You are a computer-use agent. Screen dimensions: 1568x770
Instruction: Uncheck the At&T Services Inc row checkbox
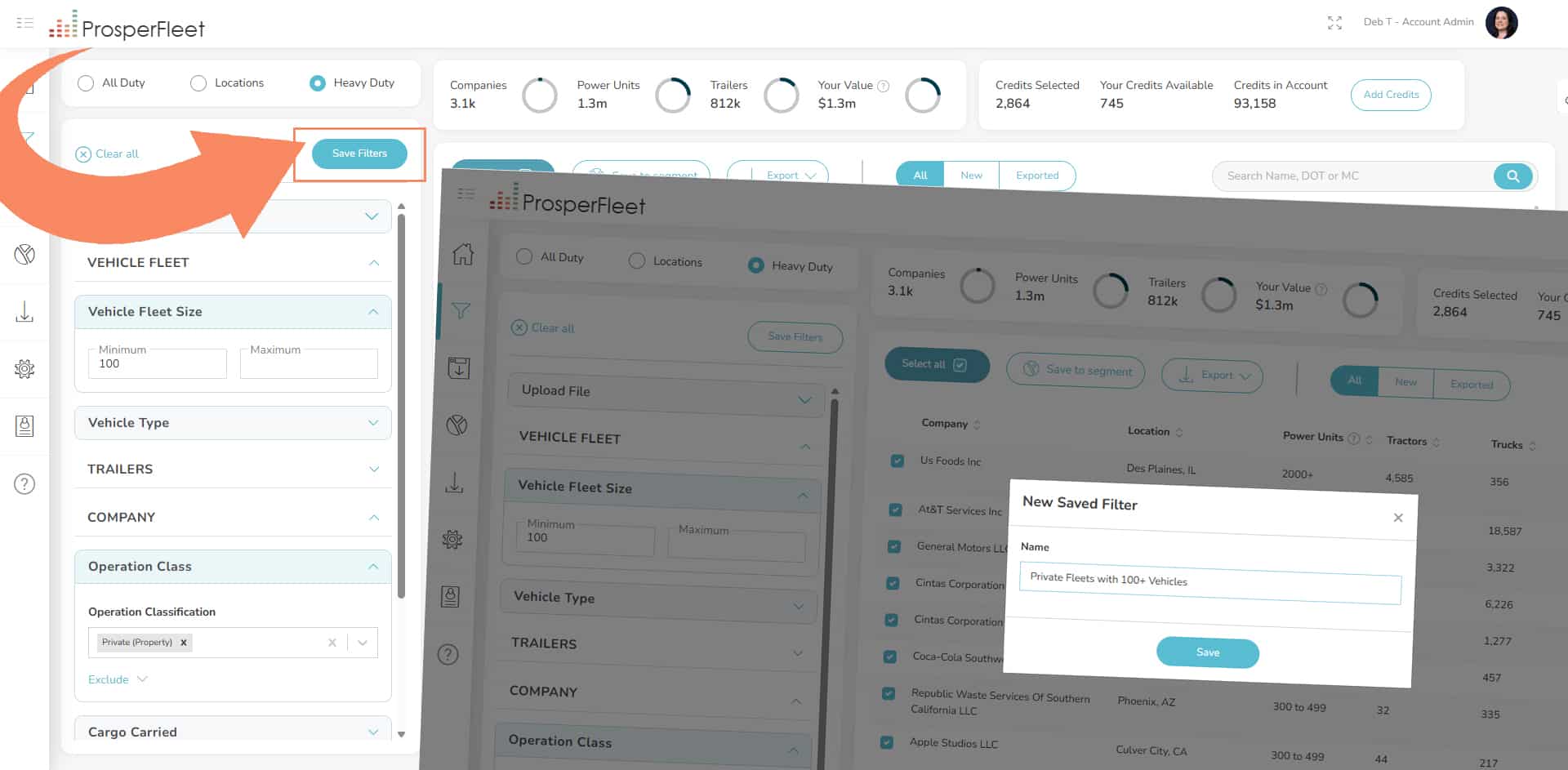(895, 510)
